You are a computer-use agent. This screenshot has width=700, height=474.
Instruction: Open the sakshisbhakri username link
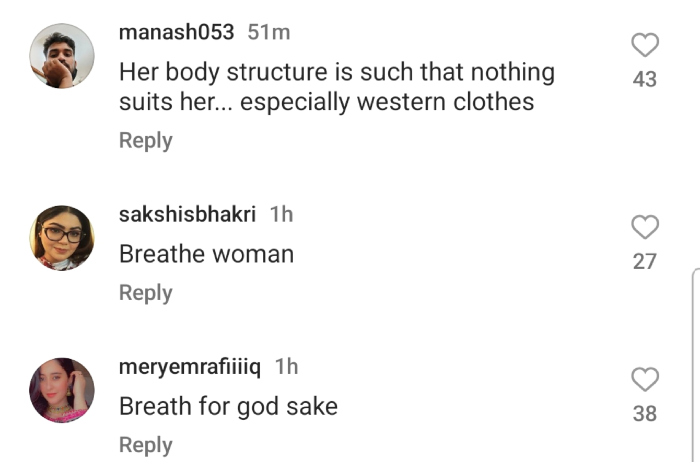[x=188, y=214]
